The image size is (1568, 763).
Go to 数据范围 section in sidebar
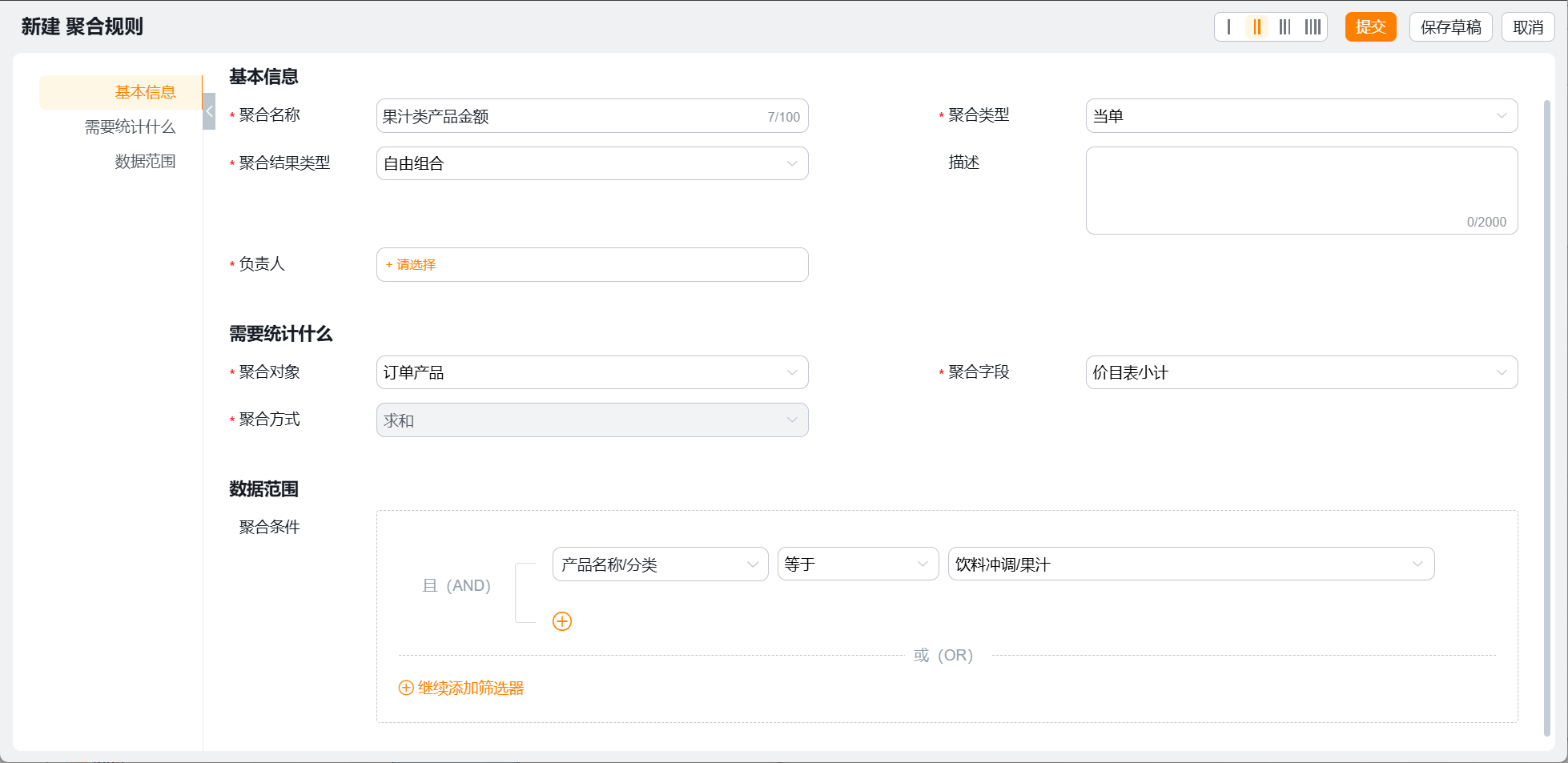(145, 161)
